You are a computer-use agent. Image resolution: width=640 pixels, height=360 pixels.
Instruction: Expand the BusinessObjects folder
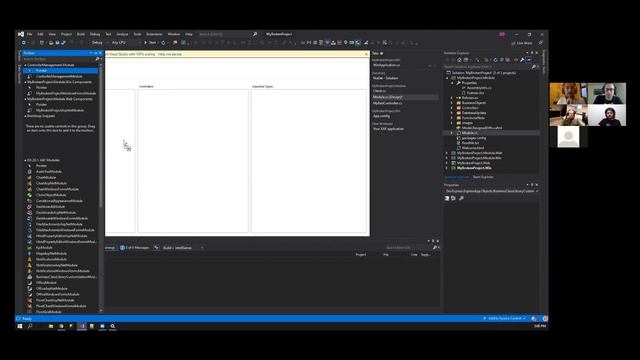pyautogui.click(x=452, y=103)
